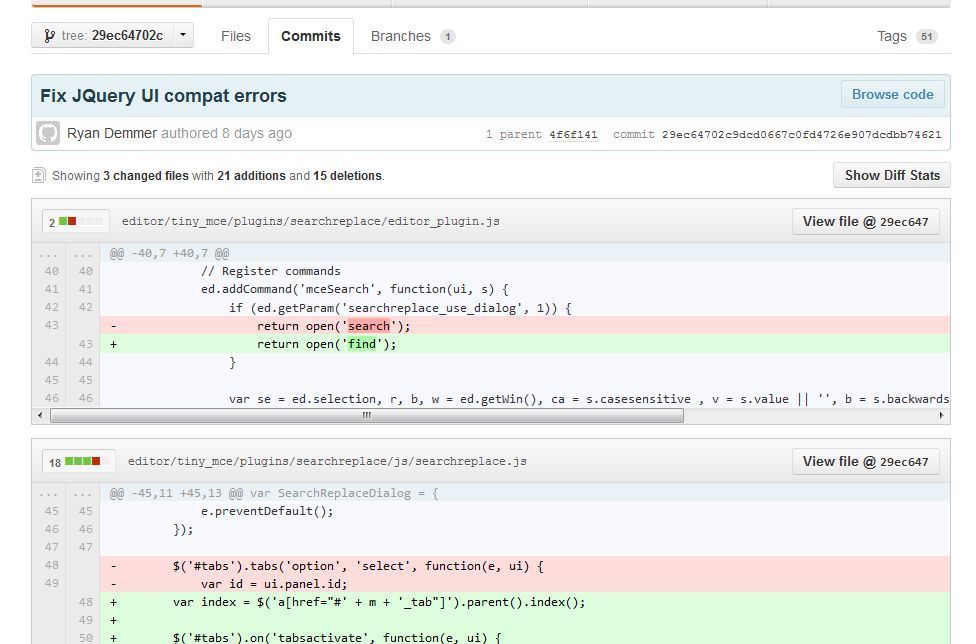This screenshot has height=644, width=976.
Task: Click the removed line var id = ui.panel.id
Action: click(525, 584)
